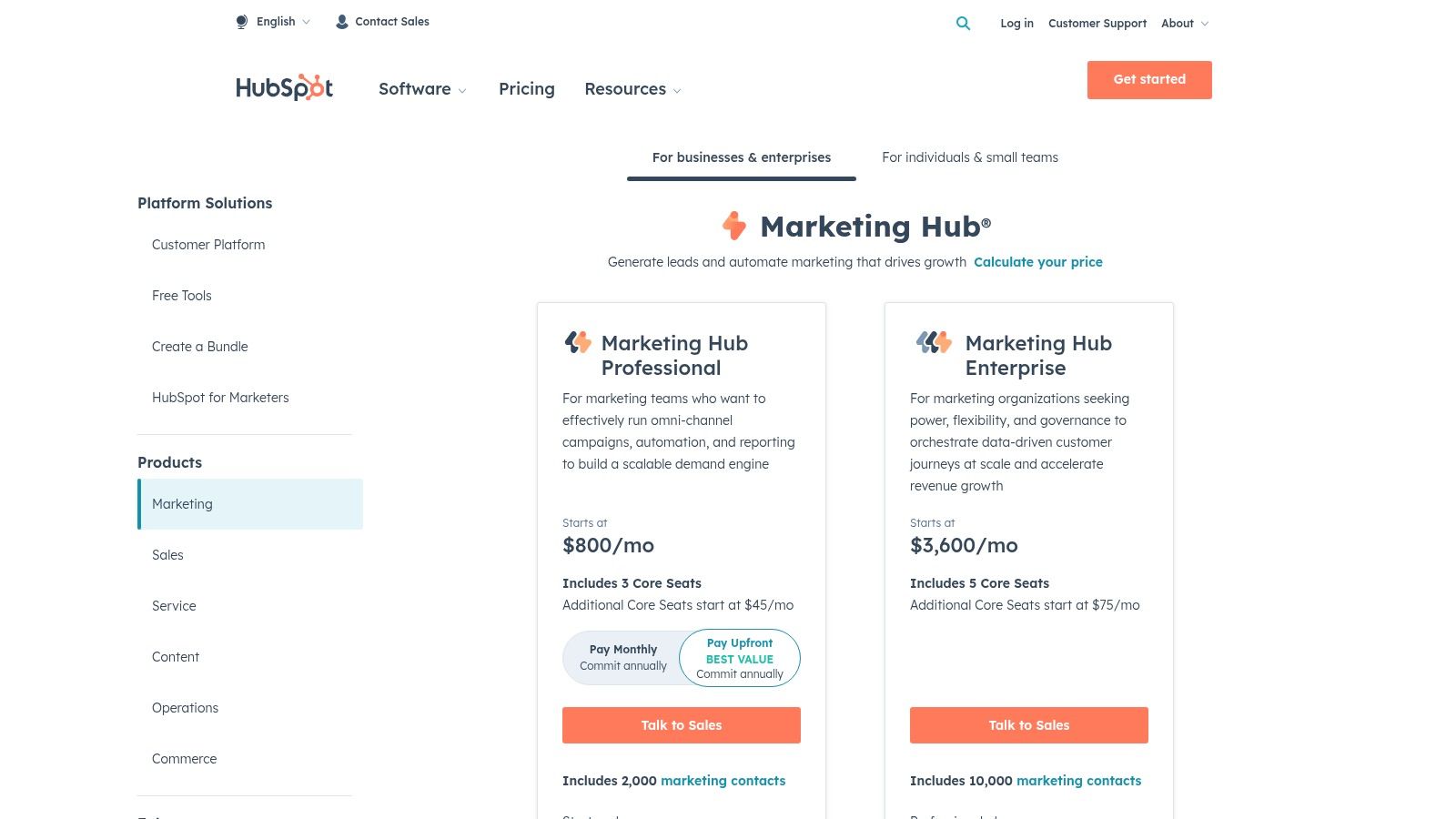Click the Marketing Hub Enterprise title
1456x819 pixels.
point(1038,355)
